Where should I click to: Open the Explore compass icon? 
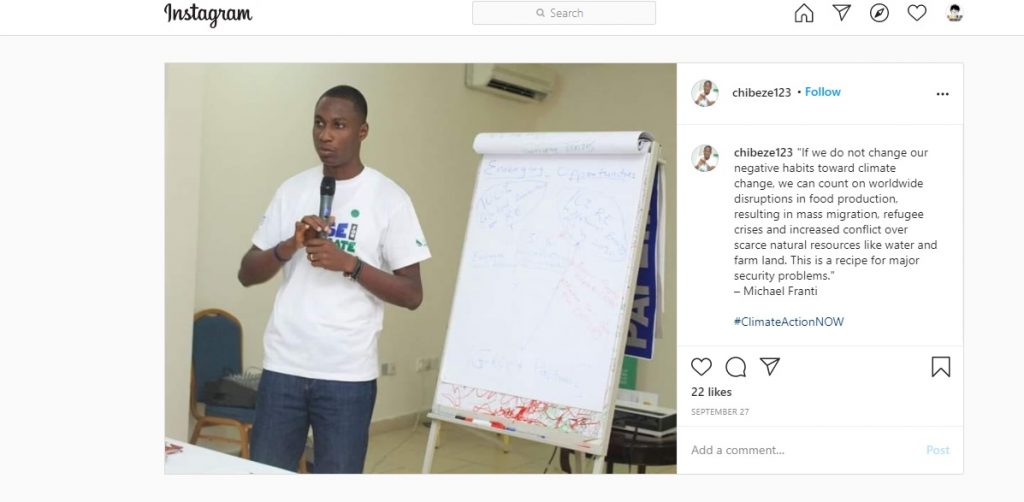[880, 13]
